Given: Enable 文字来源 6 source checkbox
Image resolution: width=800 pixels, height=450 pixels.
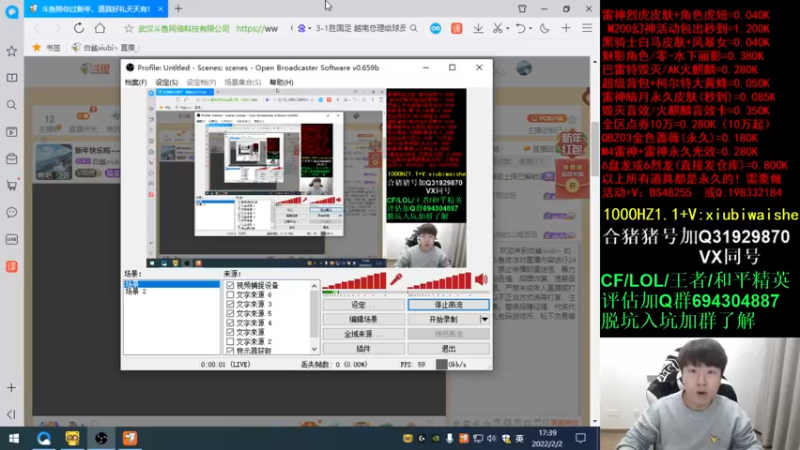Looking at the screenshot, I should tap(230, 294).
